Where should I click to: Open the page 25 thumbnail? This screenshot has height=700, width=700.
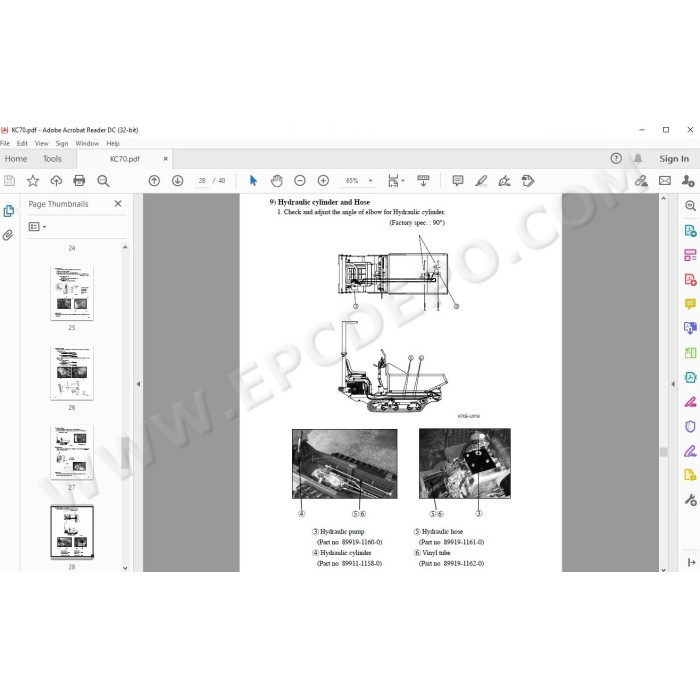[x=72, y=293]
